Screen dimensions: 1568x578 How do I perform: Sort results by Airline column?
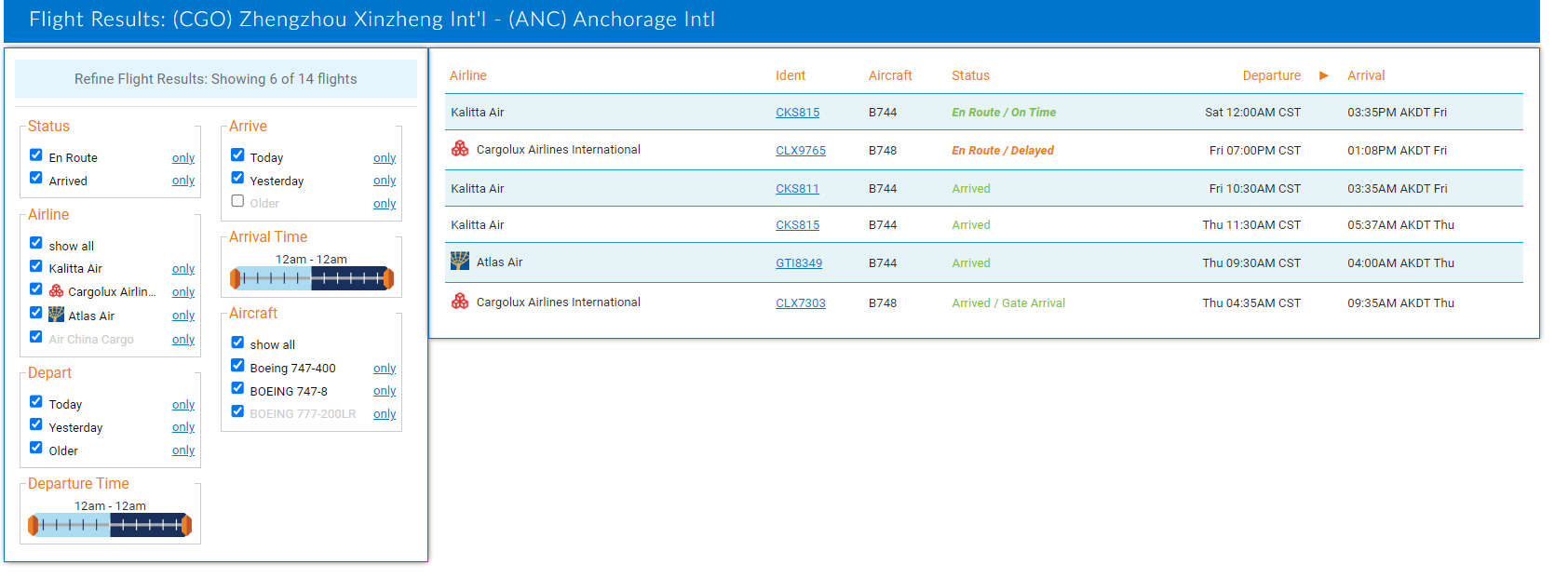[468, 75]
